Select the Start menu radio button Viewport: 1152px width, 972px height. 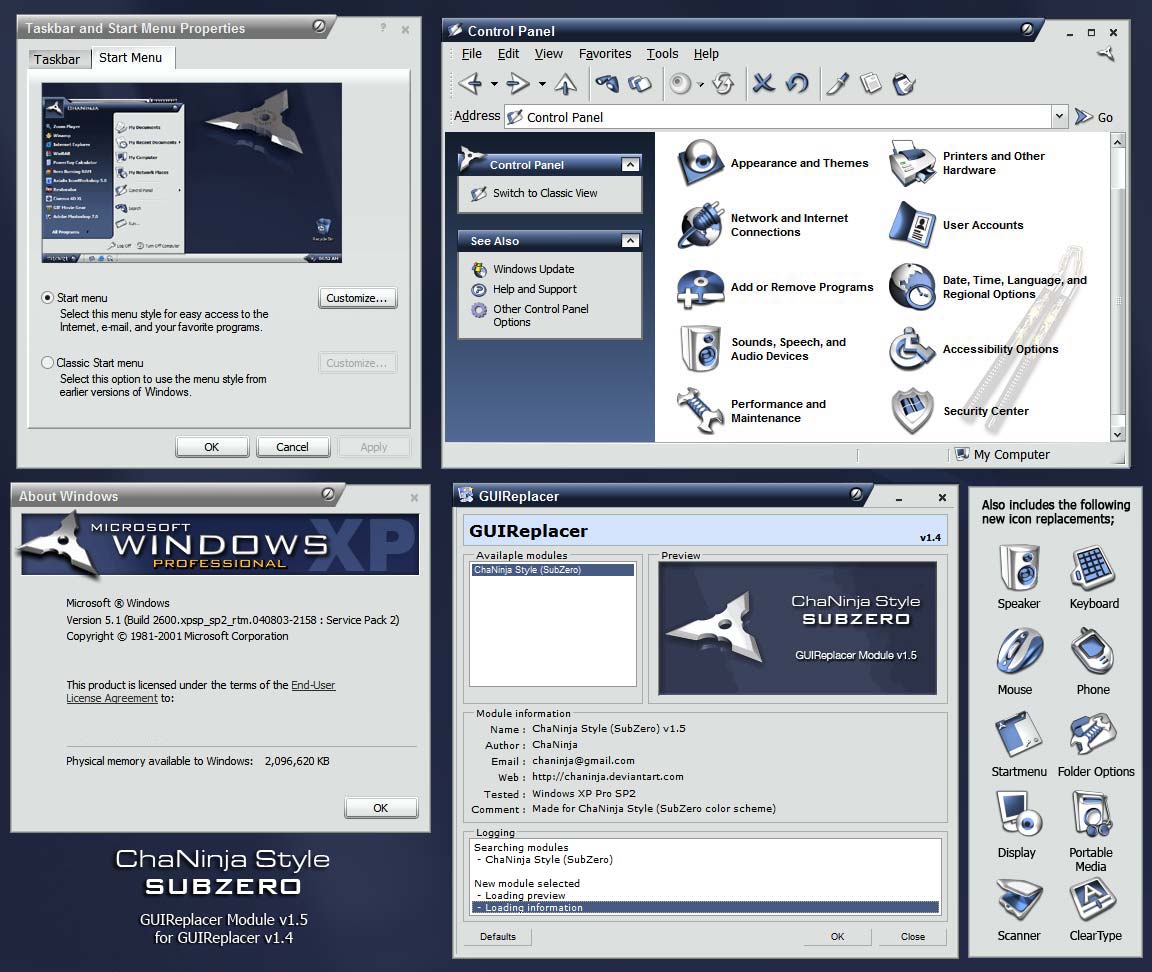[48, 298]
